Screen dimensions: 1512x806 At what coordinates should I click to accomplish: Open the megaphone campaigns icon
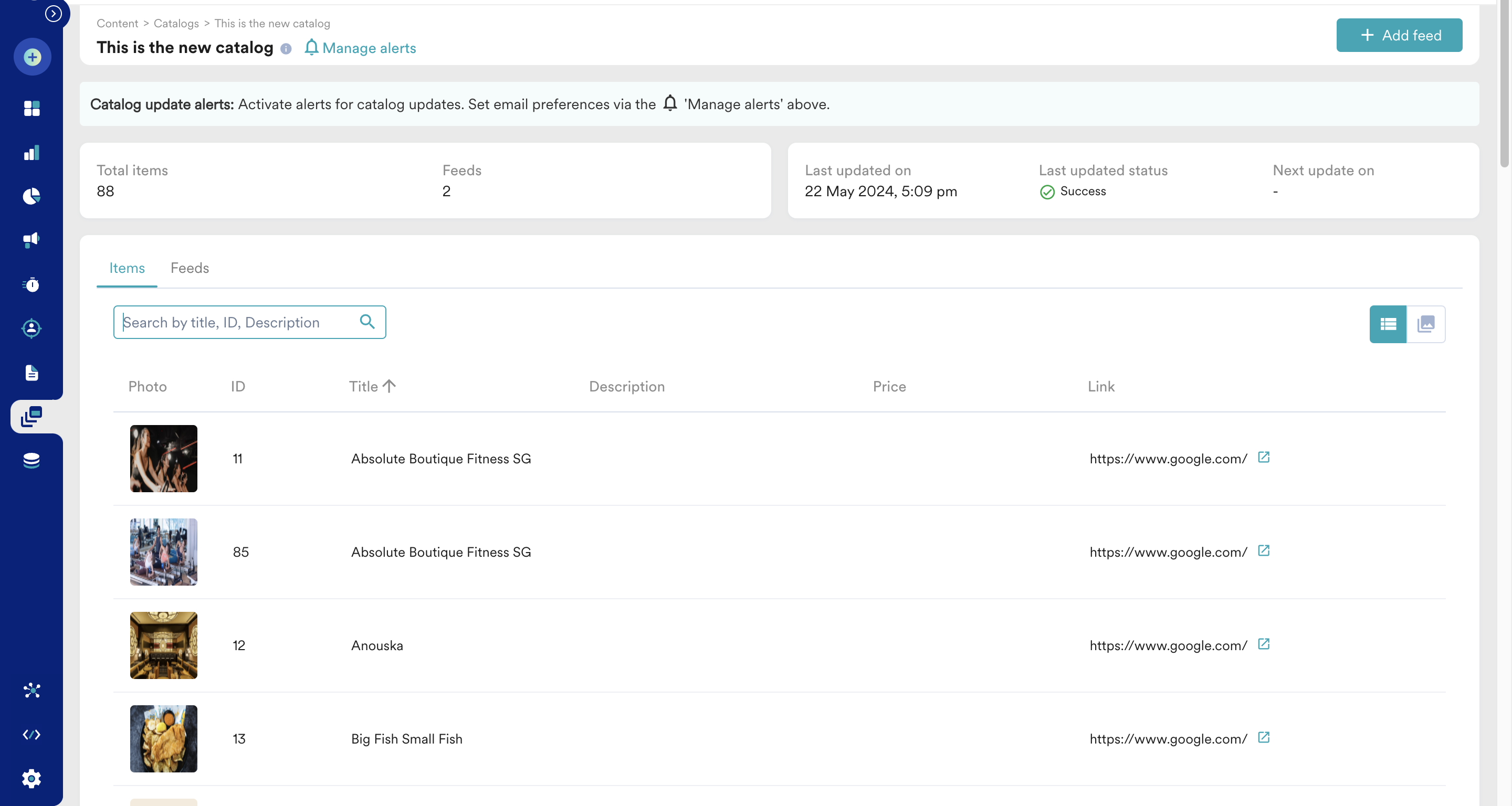pyautogui.click(x=31, y=239)
